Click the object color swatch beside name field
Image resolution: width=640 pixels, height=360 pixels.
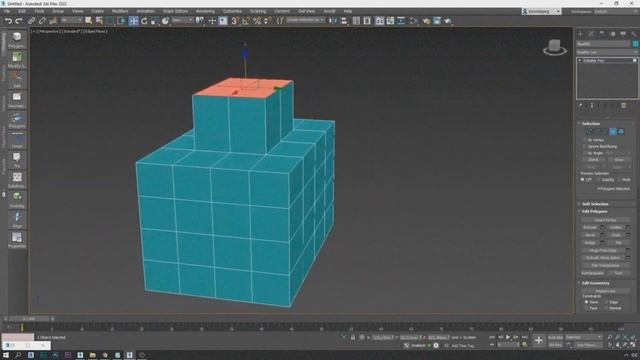(635, 44)
